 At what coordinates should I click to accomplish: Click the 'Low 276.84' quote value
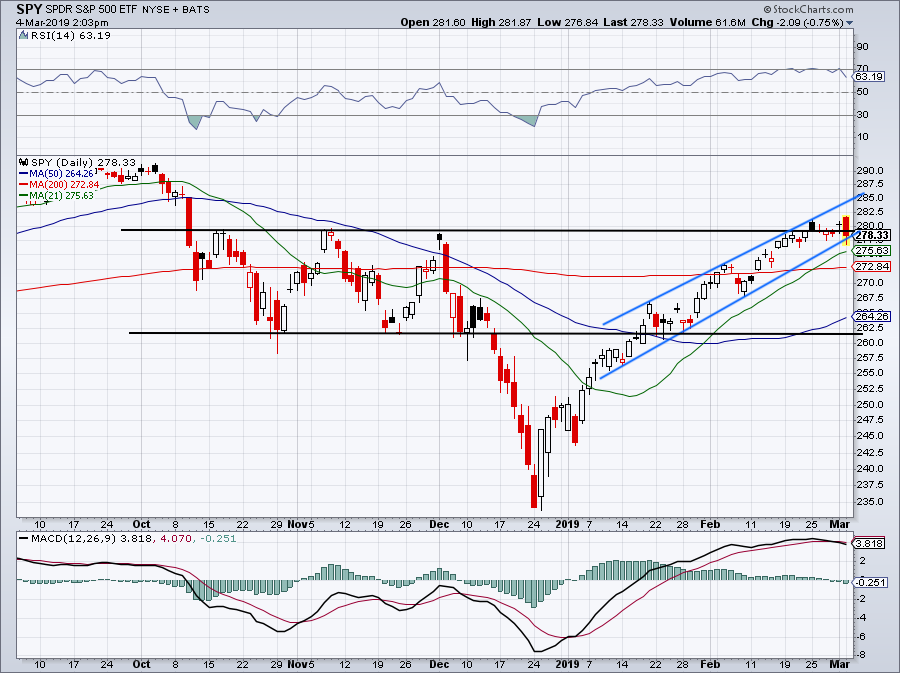pyautogui.click(x=568, y=23)
